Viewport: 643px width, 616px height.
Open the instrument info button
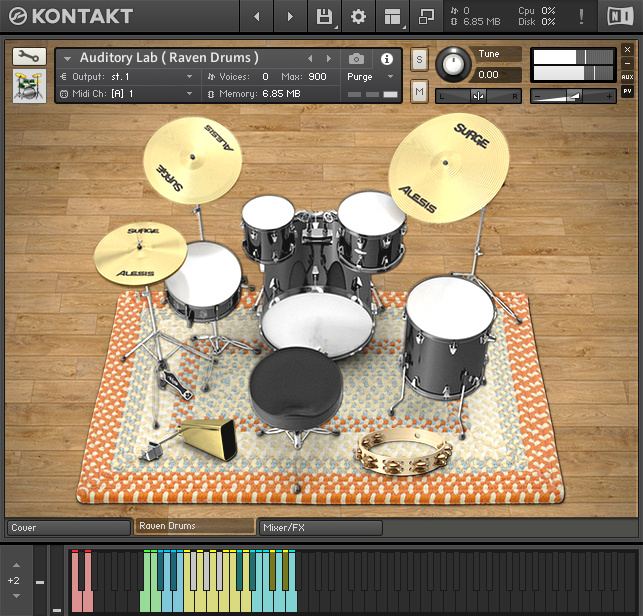(386, 59)
